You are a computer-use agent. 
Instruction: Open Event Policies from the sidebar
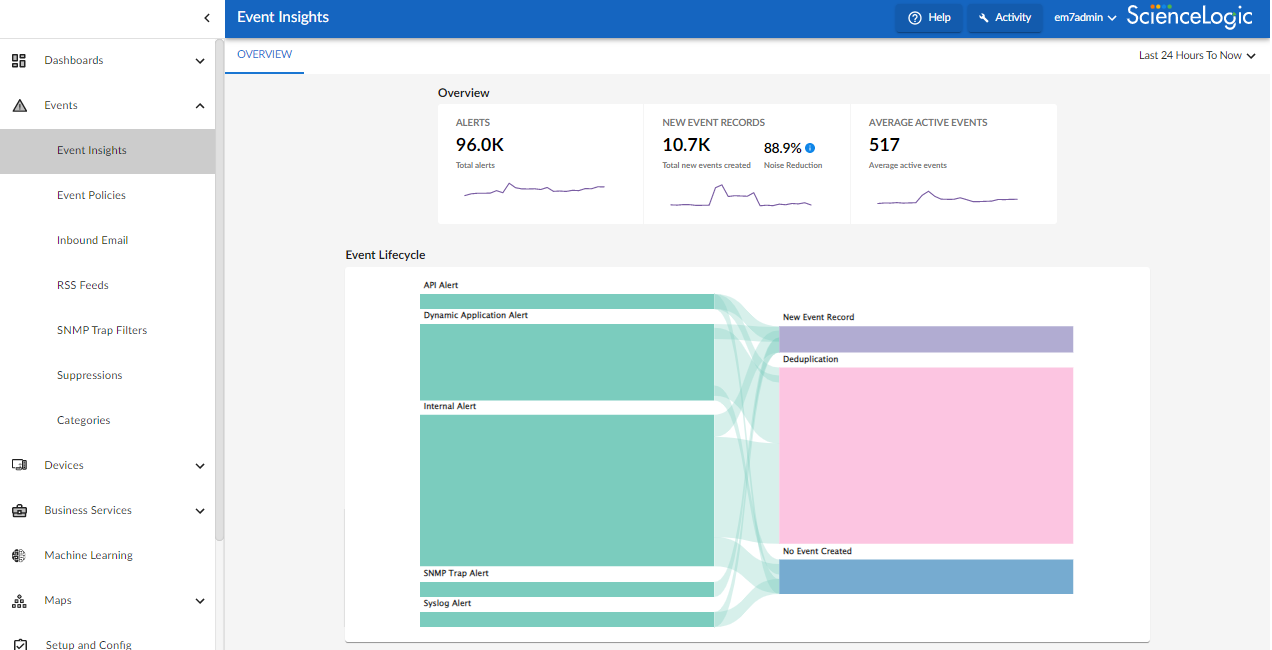[90, 195]
